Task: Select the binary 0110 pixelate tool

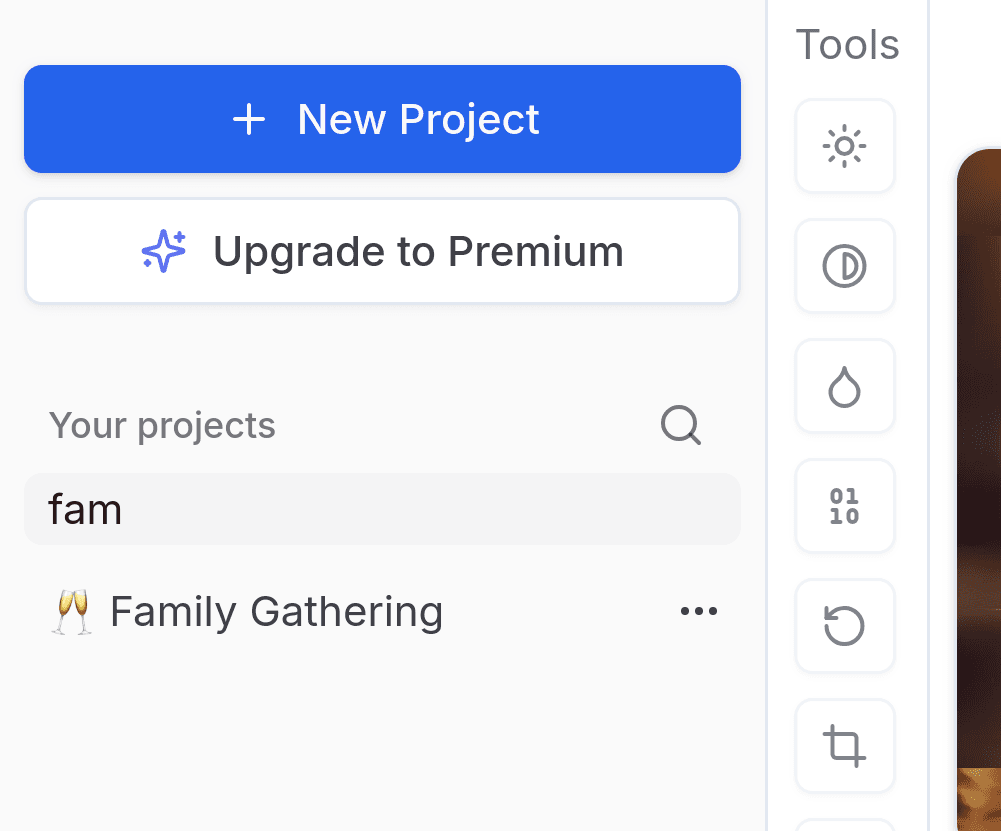Action: [x=845, y=506]
